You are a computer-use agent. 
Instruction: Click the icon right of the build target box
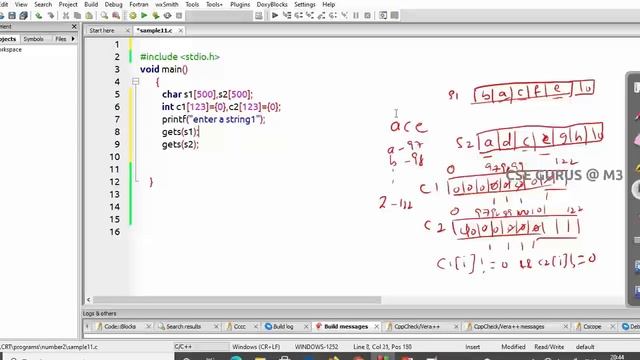click(x=259, y=16)
